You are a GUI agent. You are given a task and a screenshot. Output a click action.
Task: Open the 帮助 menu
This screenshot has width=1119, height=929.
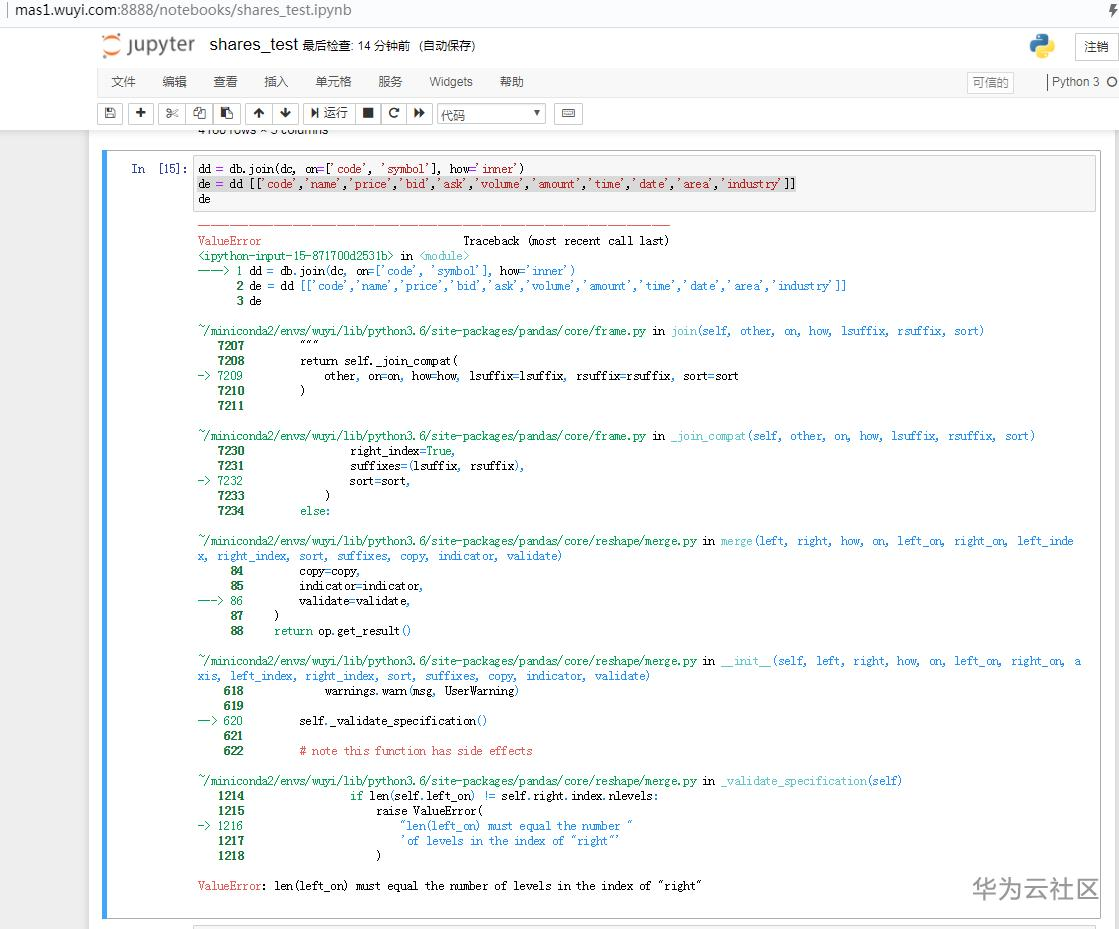tap(512, 82)
